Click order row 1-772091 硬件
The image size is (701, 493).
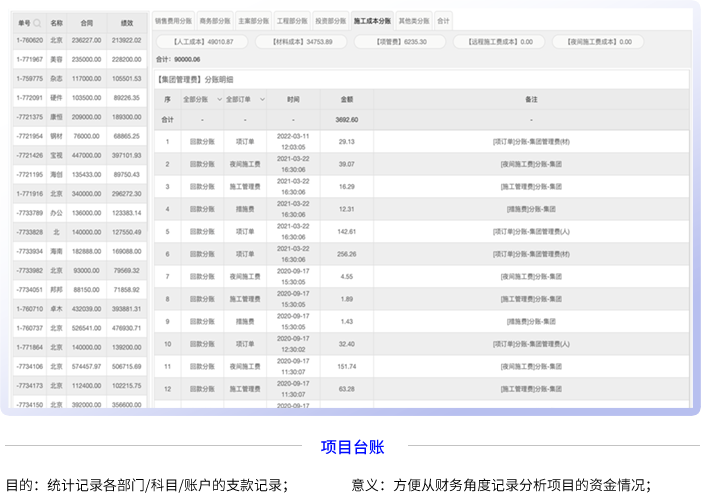tap(78, 98)
